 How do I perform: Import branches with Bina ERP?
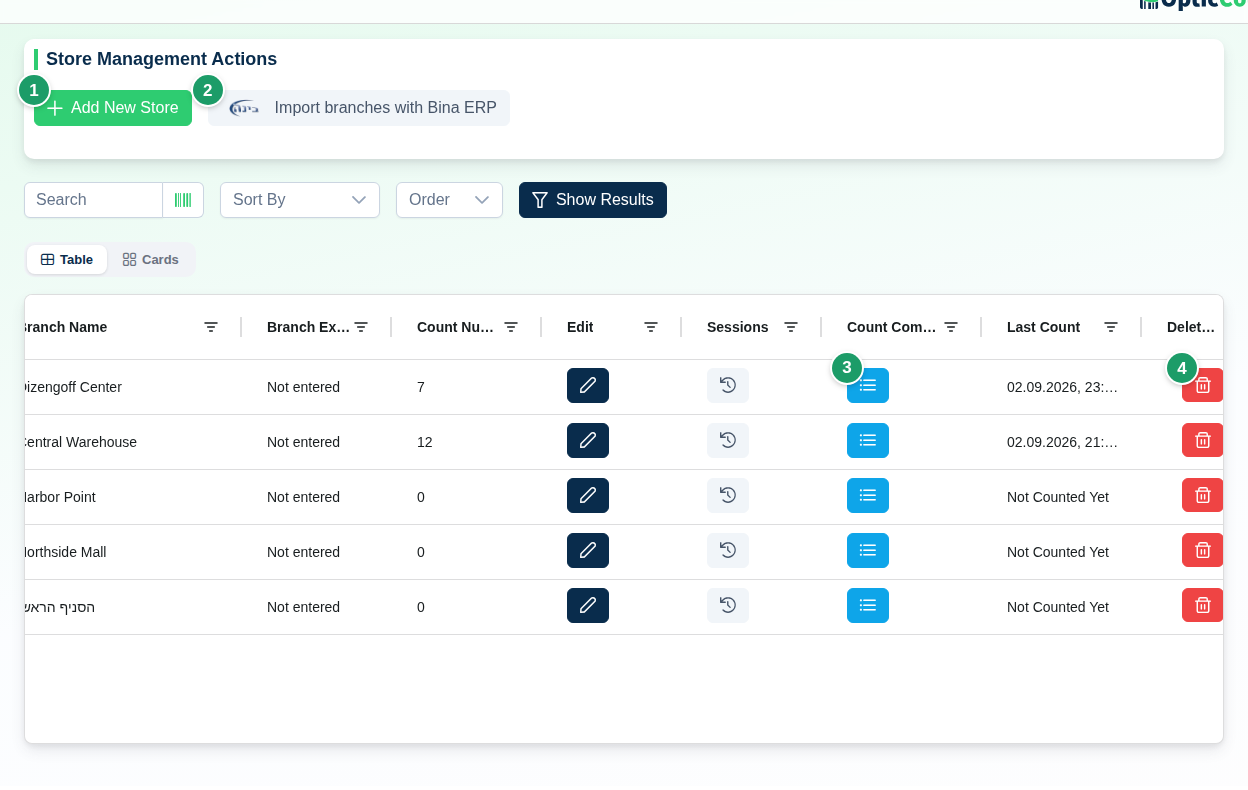pos(359,108)
